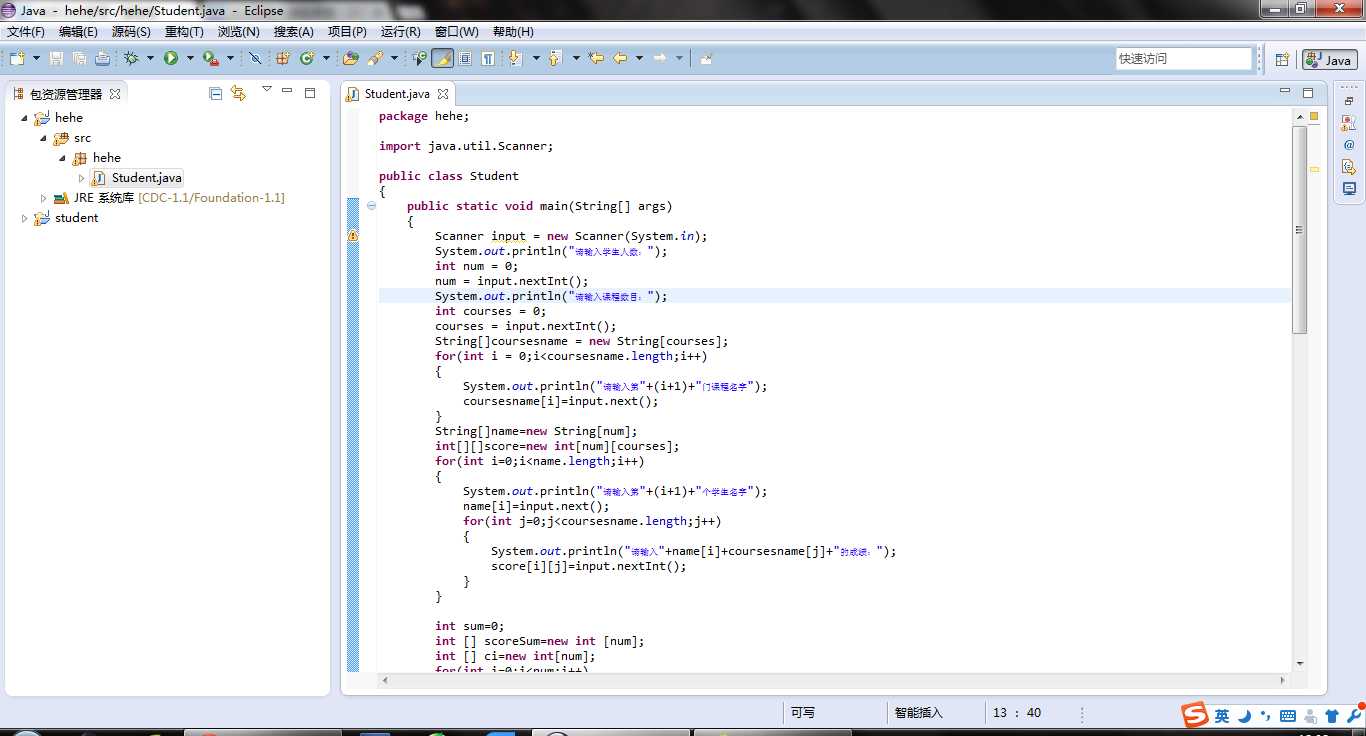Click the Search flashlight icon
The image size is (1366, 736).
[x=375, y=59]
